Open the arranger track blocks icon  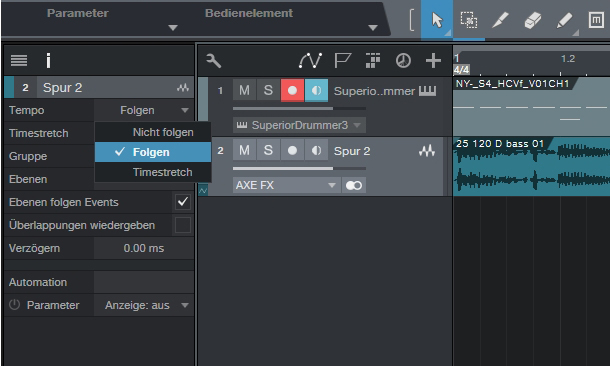click(373, 61)
